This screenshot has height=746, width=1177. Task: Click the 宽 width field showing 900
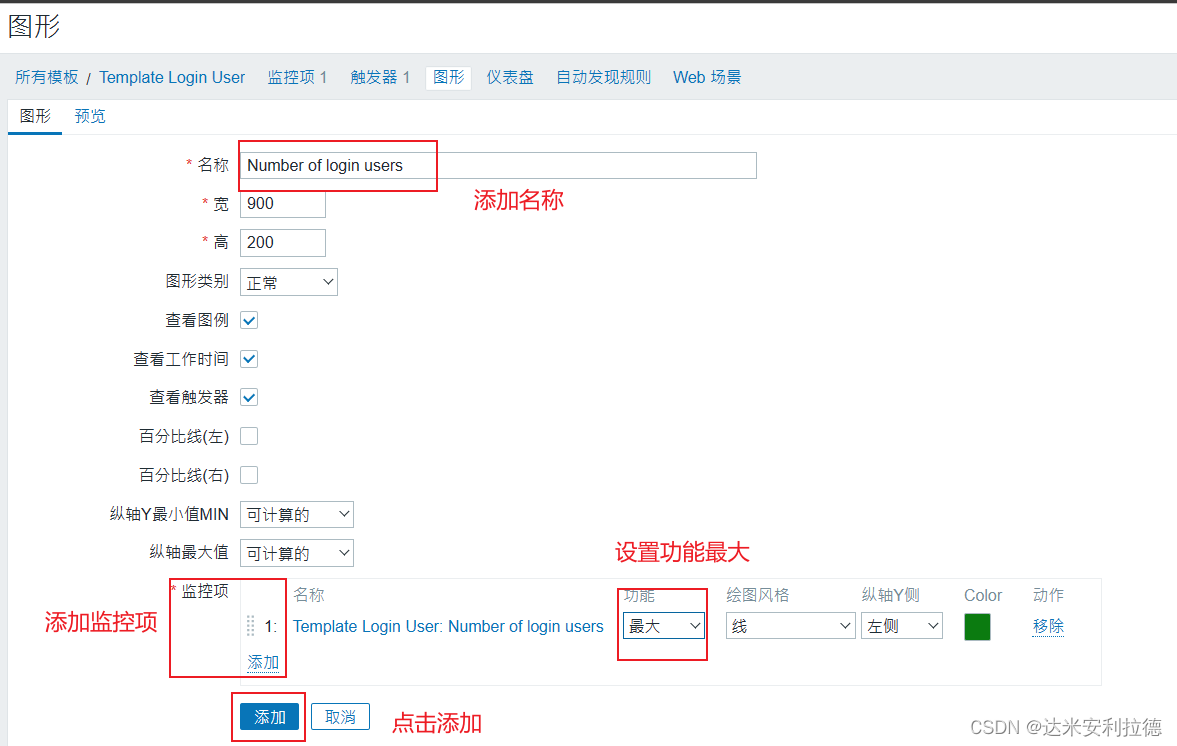click(283, 204)
